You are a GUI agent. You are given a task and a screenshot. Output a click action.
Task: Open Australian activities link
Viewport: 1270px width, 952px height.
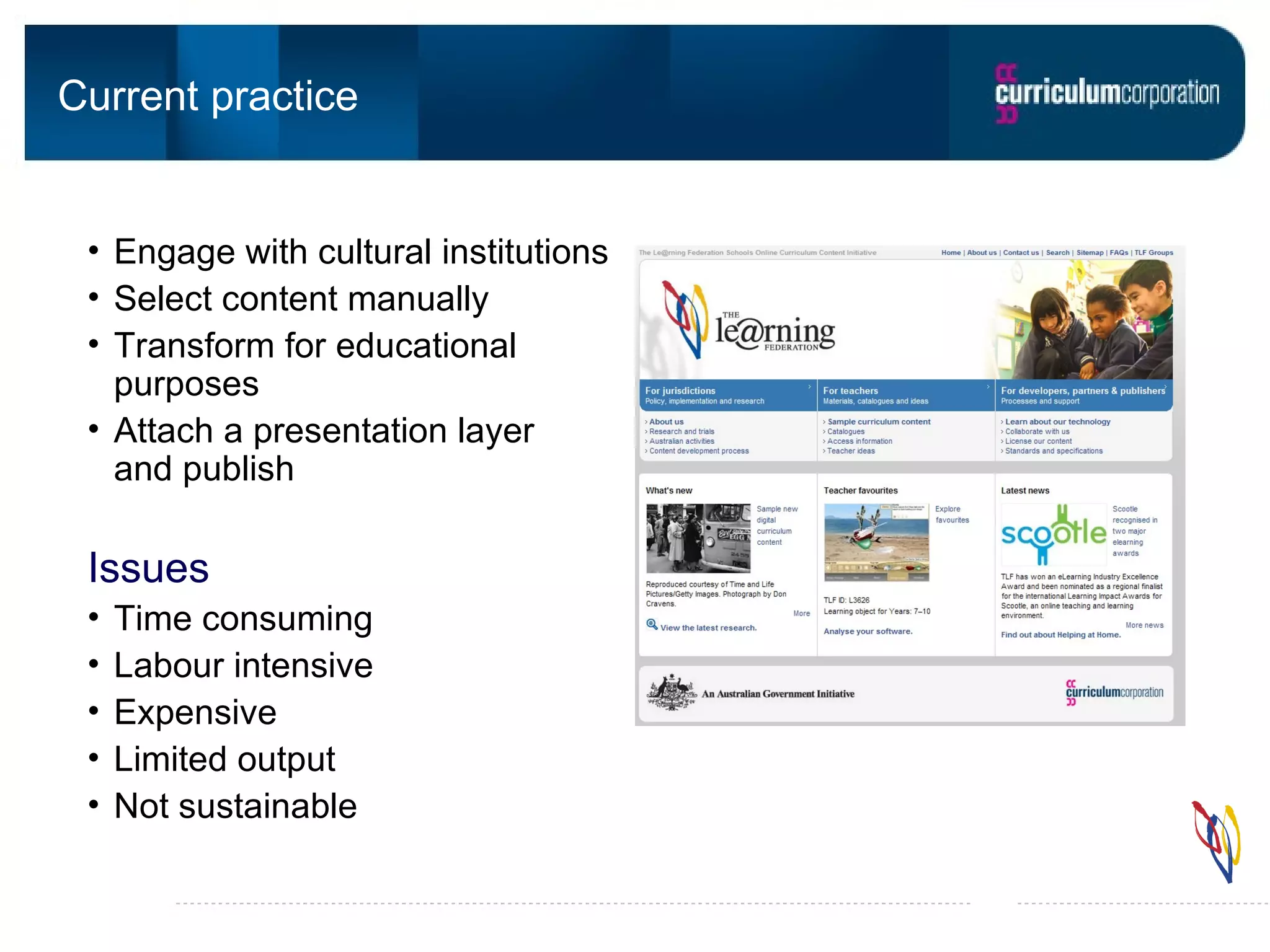(682, 442)
